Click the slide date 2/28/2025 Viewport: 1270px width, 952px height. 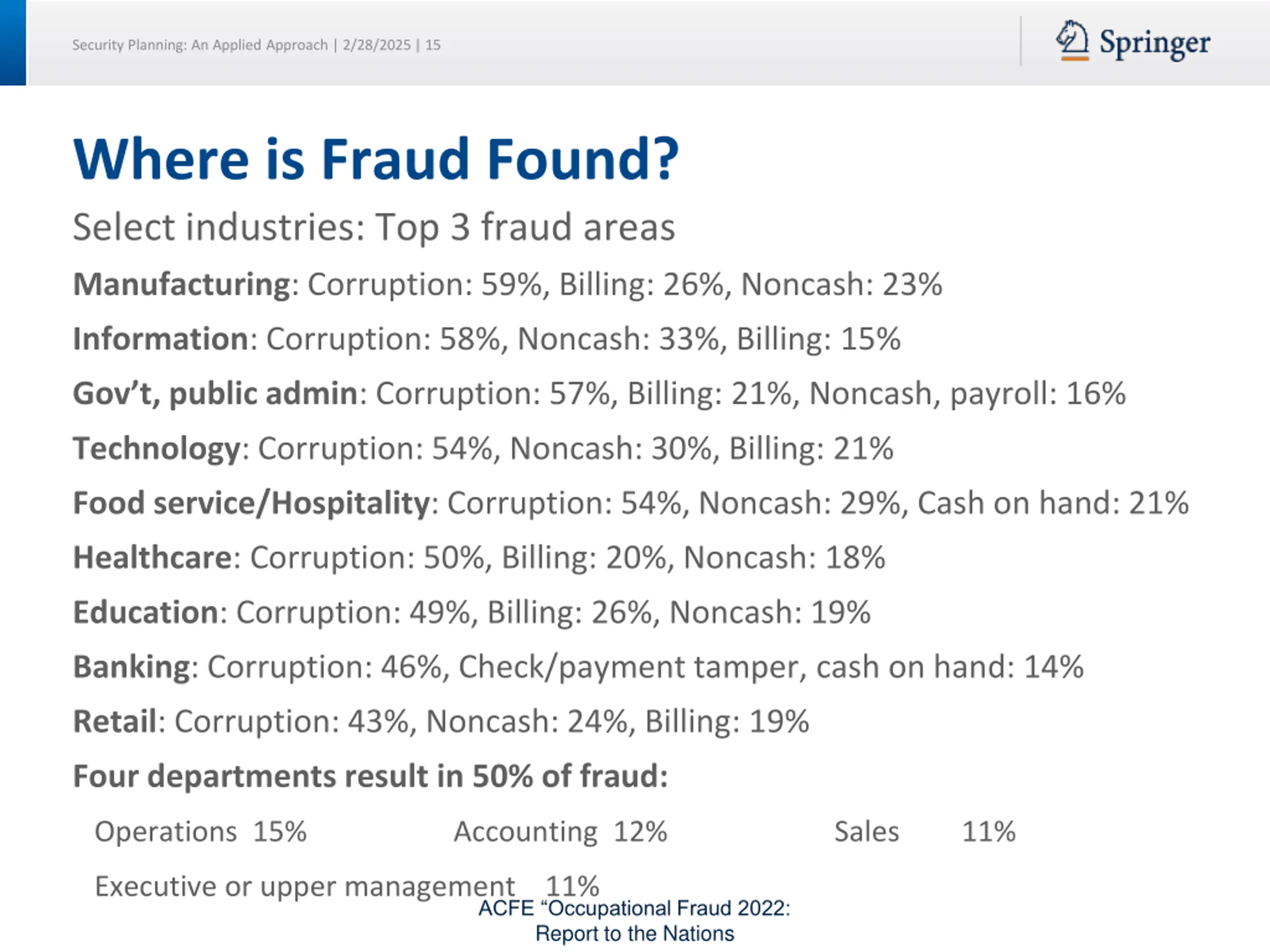[377, 45]
